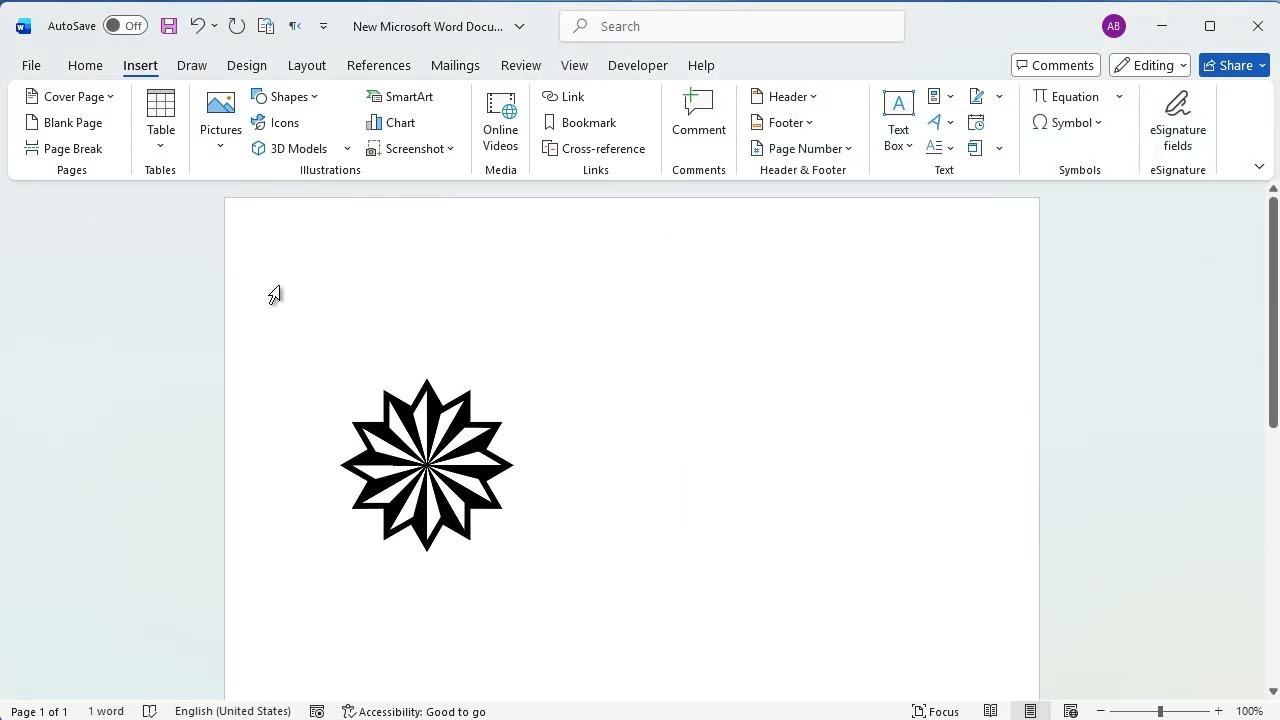Click the Quick Parts icon
Image resolution: width=1280 pixels, height=720 pixels.
point(934,96)
